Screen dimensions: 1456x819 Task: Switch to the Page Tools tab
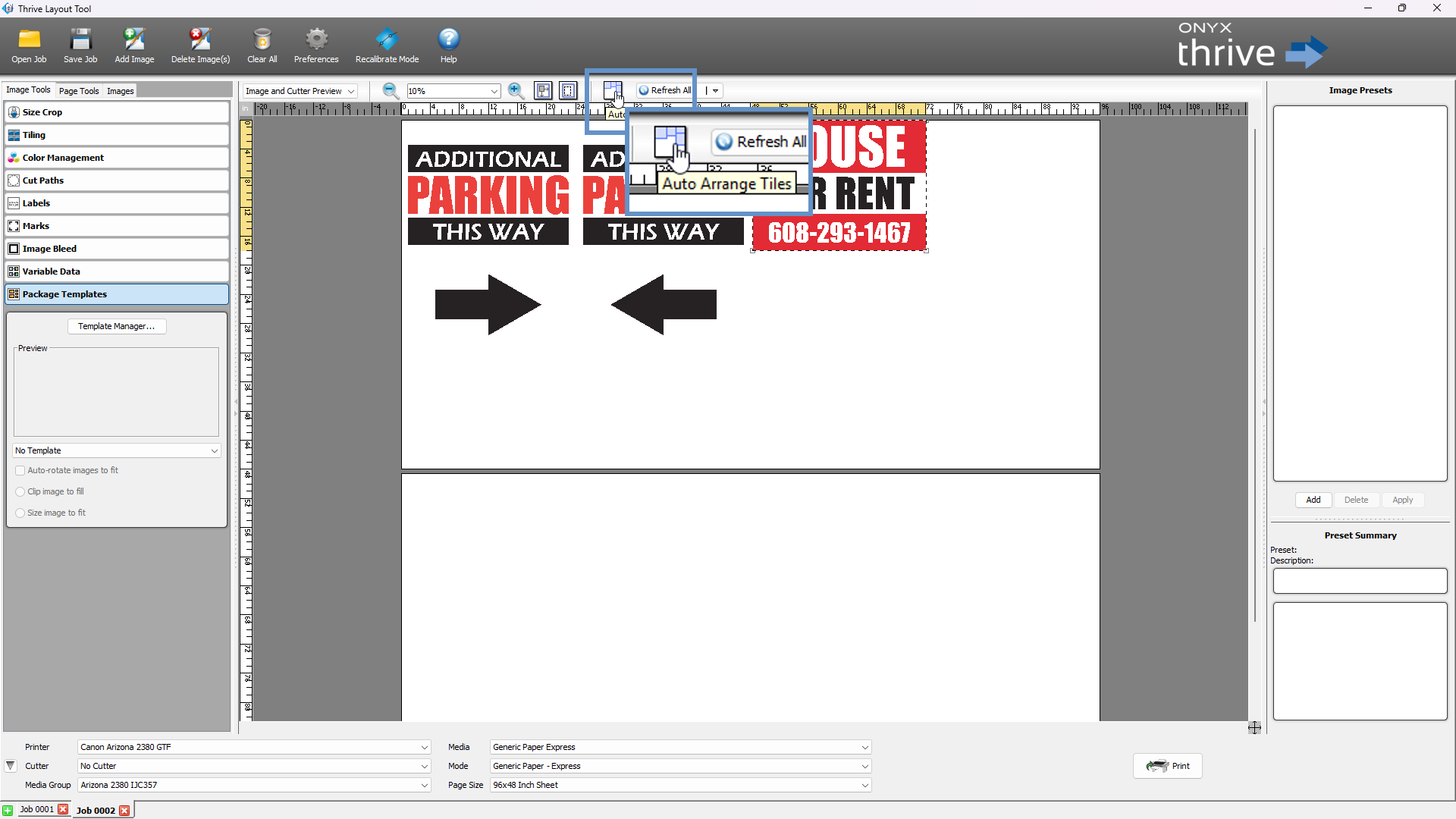pos(79,91)
